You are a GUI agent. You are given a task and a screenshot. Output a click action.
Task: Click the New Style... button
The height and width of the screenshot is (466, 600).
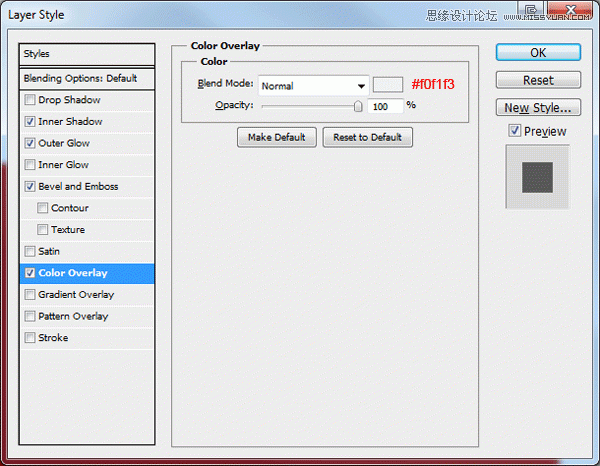click(538, 108)
